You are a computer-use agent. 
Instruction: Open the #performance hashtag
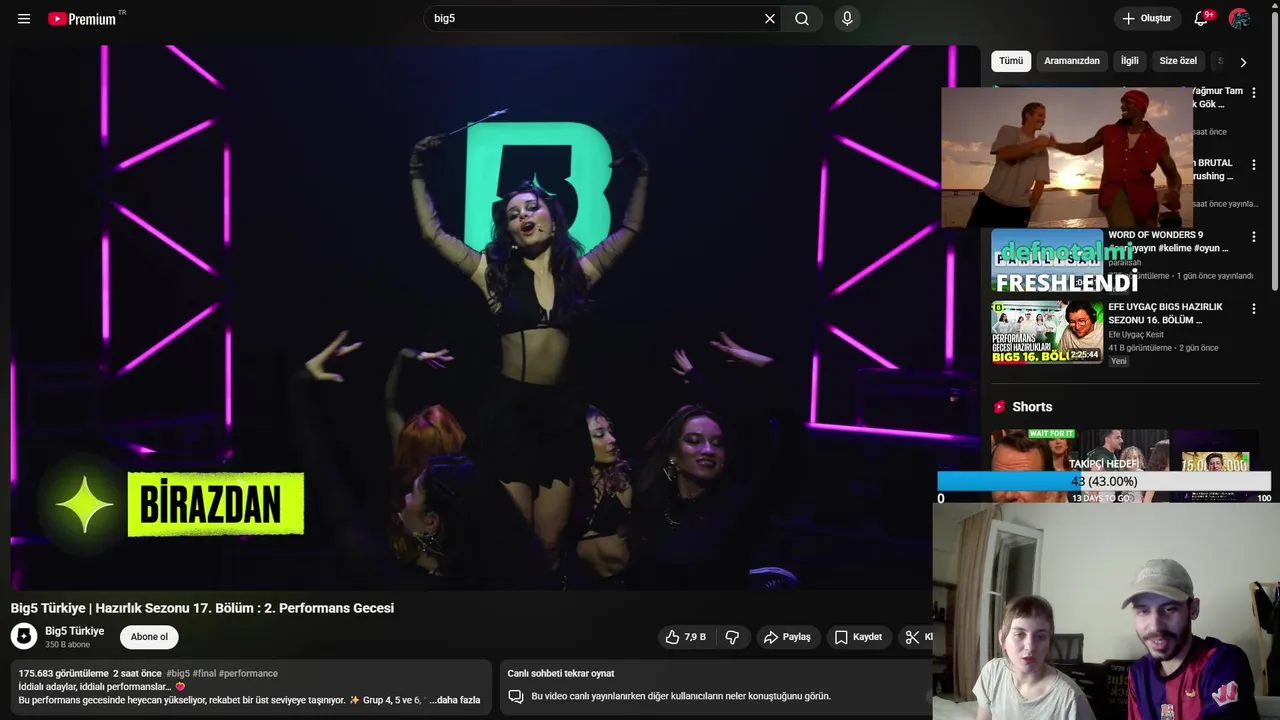click(x=248, y=674)
